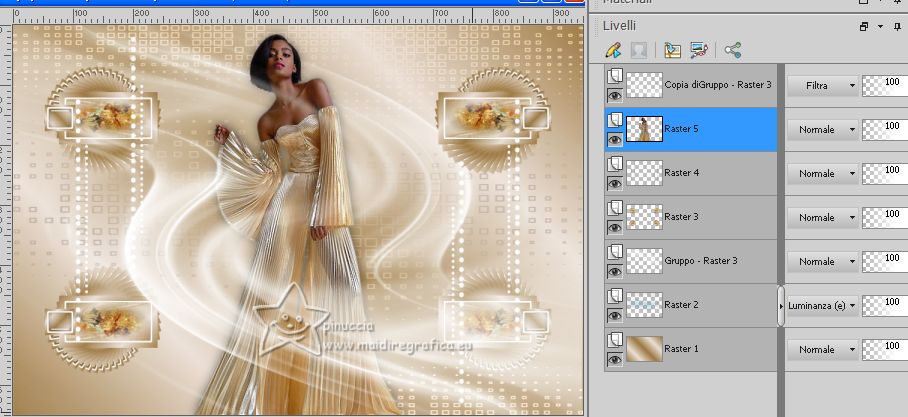Click the share-shaped link icon in Livelli toolbar
The height and width of the screenshot is (417, 908).
tap(733, 50)
